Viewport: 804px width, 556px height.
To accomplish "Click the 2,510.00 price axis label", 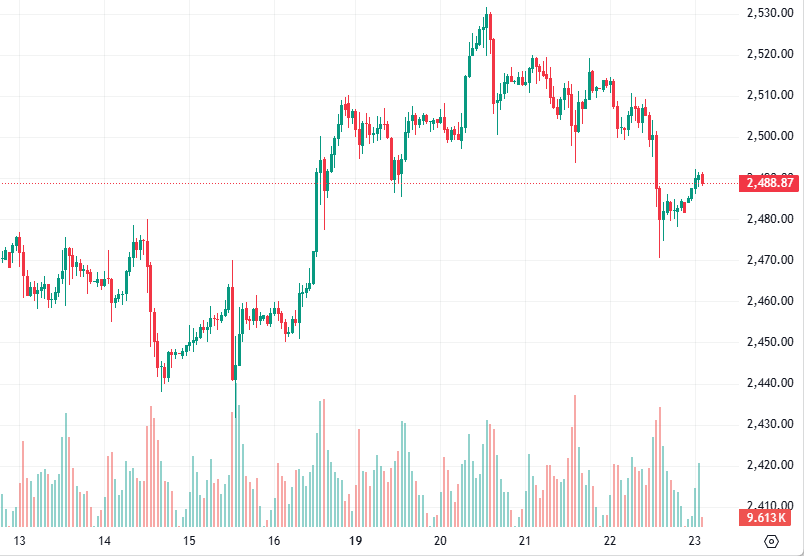I will click(770, 95).
